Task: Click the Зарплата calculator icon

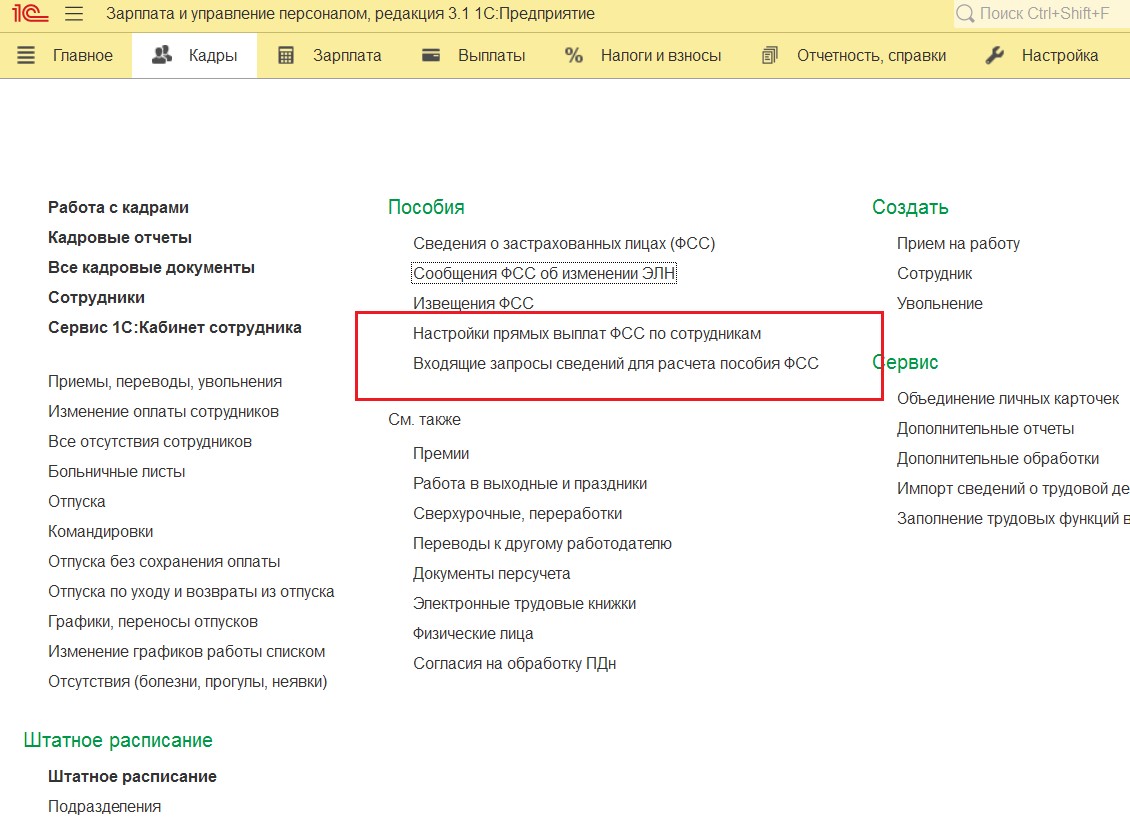Action: 286,55
